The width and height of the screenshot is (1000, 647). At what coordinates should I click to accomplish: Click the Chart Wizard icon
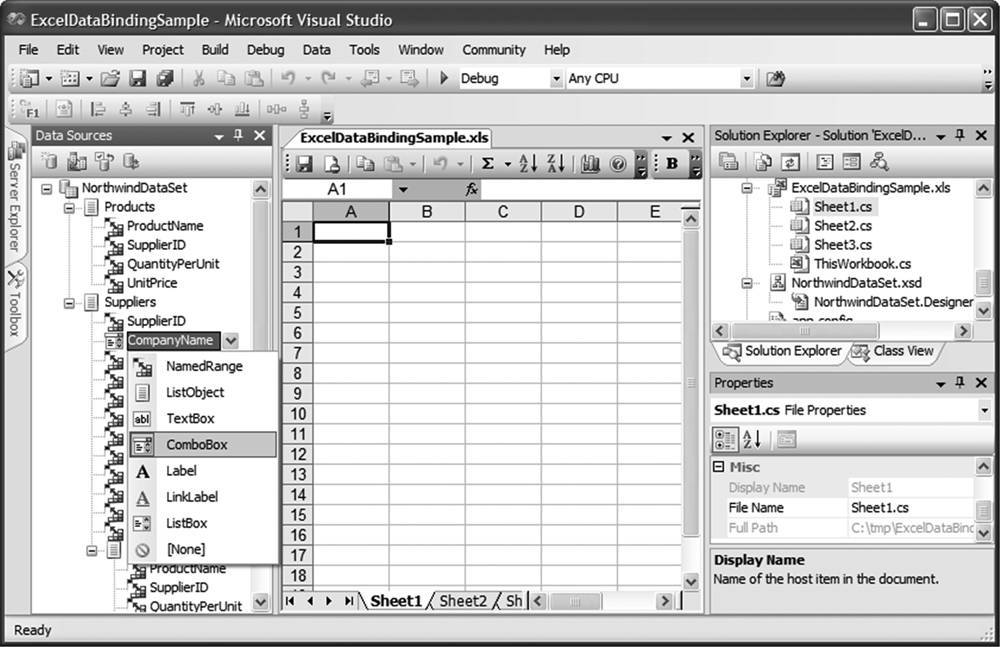[591, 164]
